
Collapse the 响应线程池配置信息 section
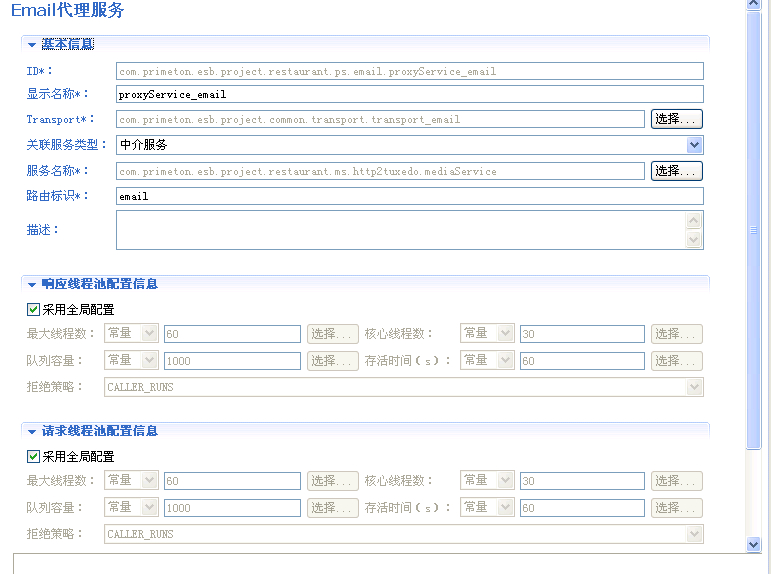coord(32,285)
